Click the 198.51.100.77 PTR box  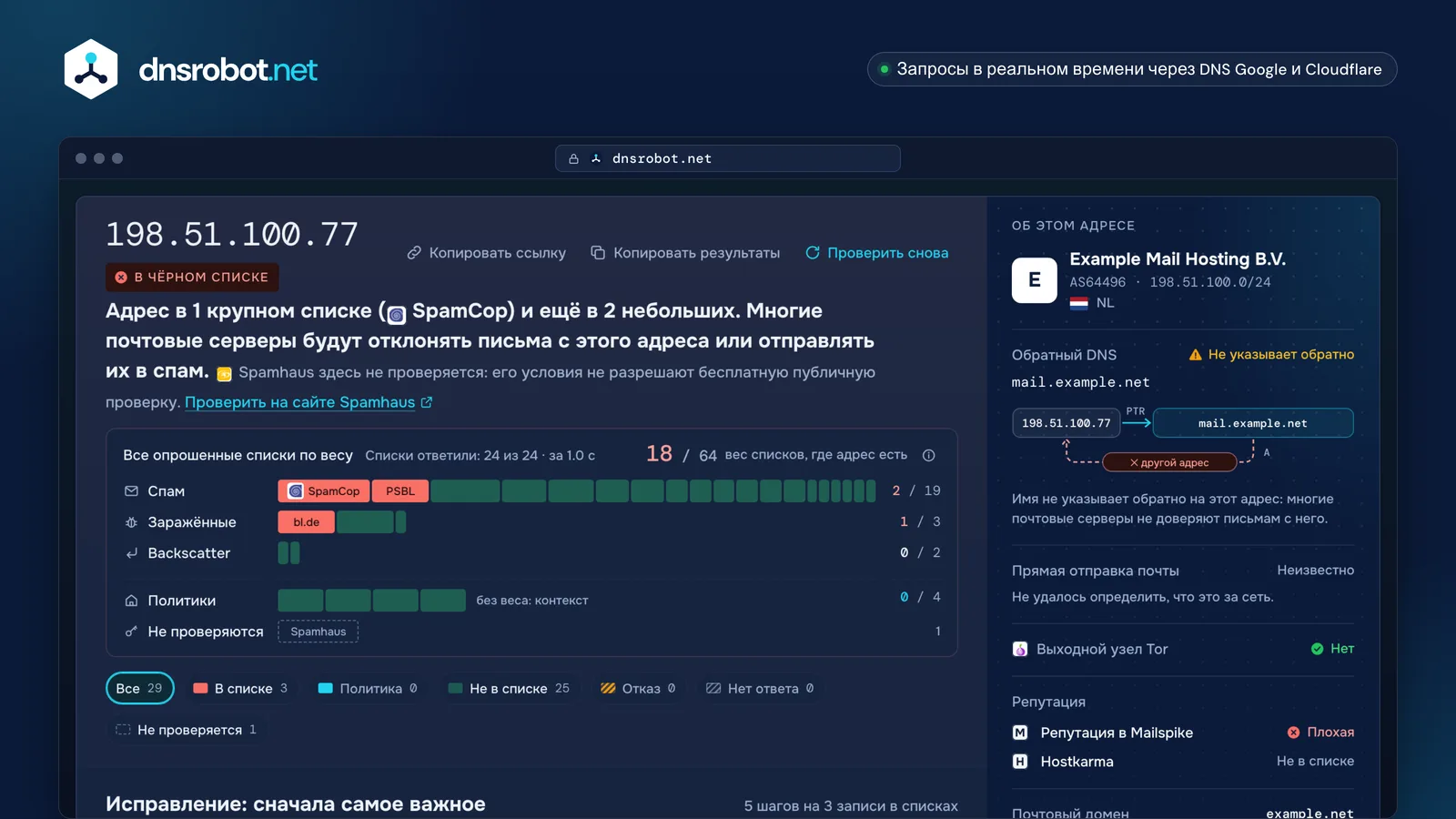tap(1067, 423)
